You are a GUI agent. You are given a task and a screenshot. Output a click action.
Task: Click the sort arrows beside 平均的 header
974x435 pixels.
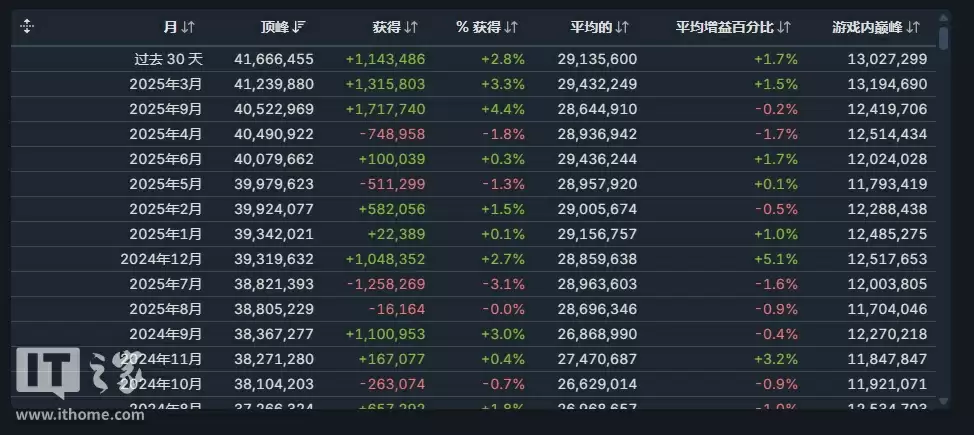[623, 26]
